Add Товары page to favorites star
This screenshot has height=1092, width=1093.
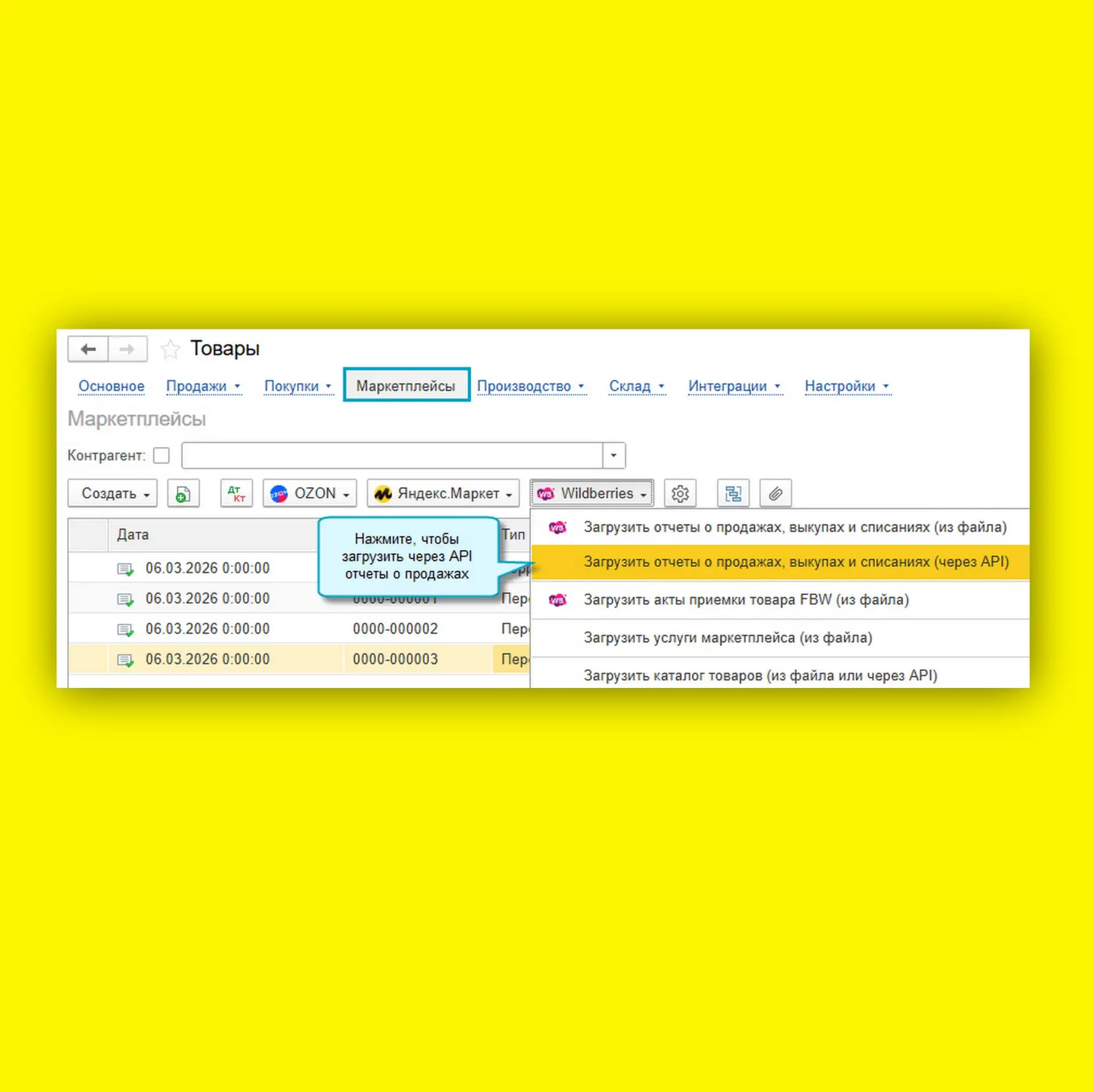(170, 349)
